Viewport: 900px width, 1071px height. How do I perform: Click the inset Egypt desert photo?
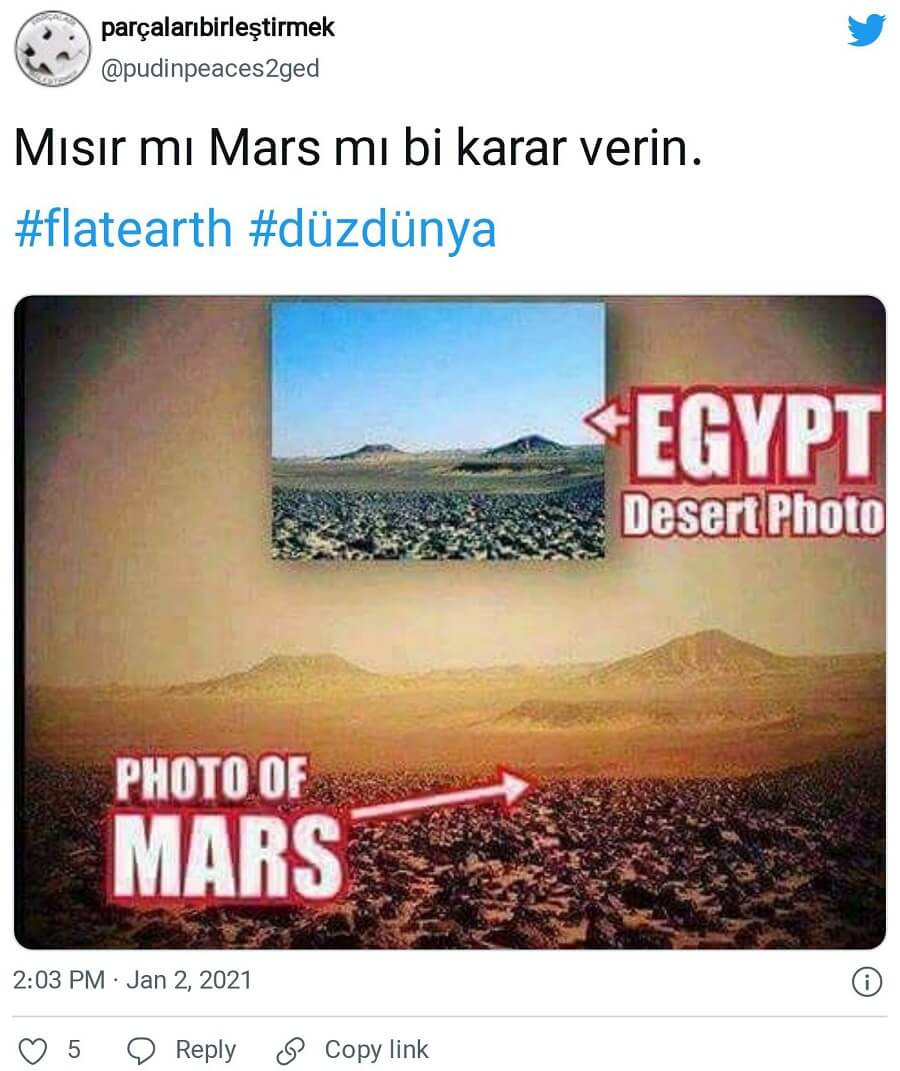coord(438,431)
